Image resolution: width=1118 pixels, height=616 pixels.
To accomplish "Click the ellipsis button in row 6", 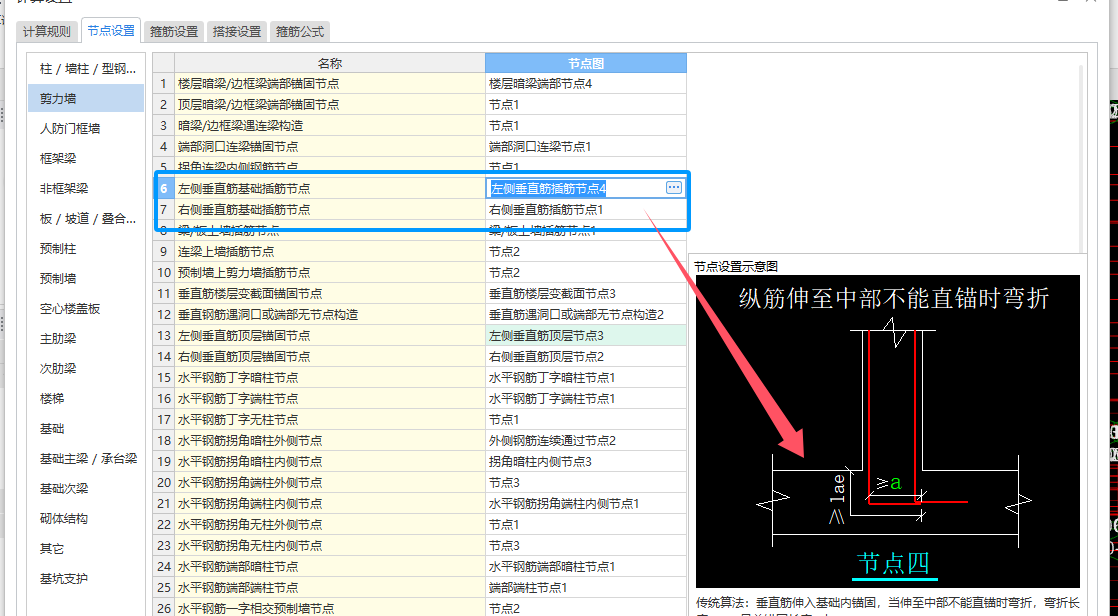I will click(x=674, y=188).
